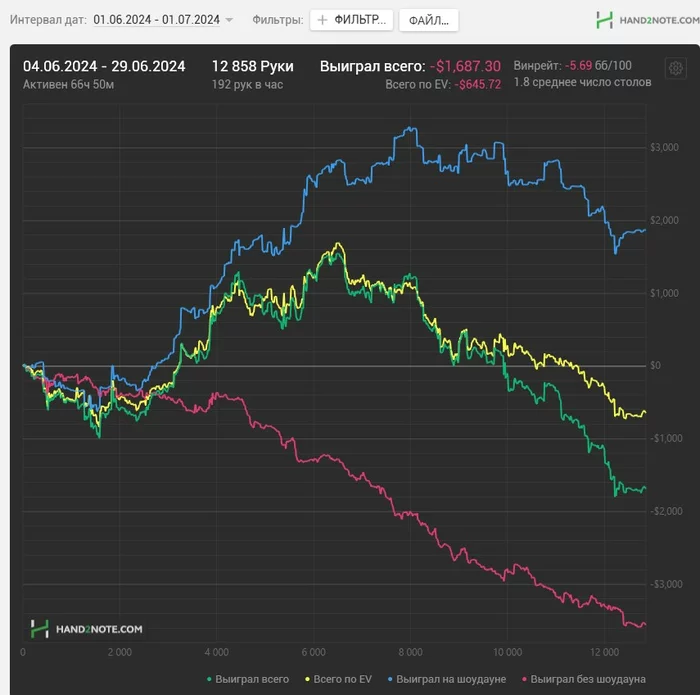This screenshot has width=700, height=695.
Task: Click the green dot for 'Выиграл всего'
Action: tap(207, 680)
